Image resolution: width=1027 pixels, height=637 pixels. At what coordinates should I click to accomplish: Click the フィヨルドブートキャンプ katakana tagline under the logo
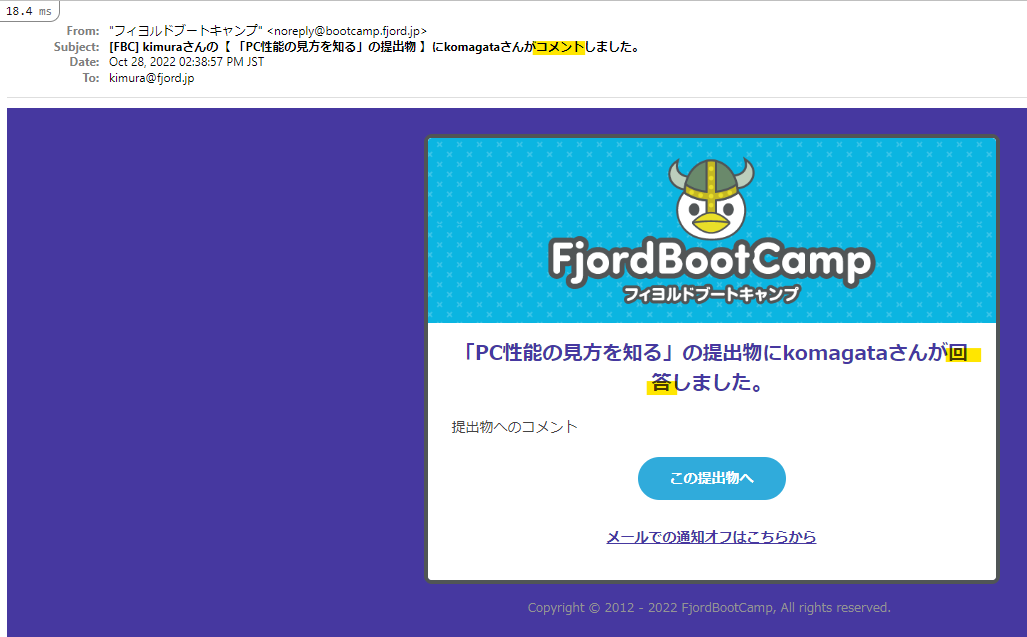pos(711,292)
